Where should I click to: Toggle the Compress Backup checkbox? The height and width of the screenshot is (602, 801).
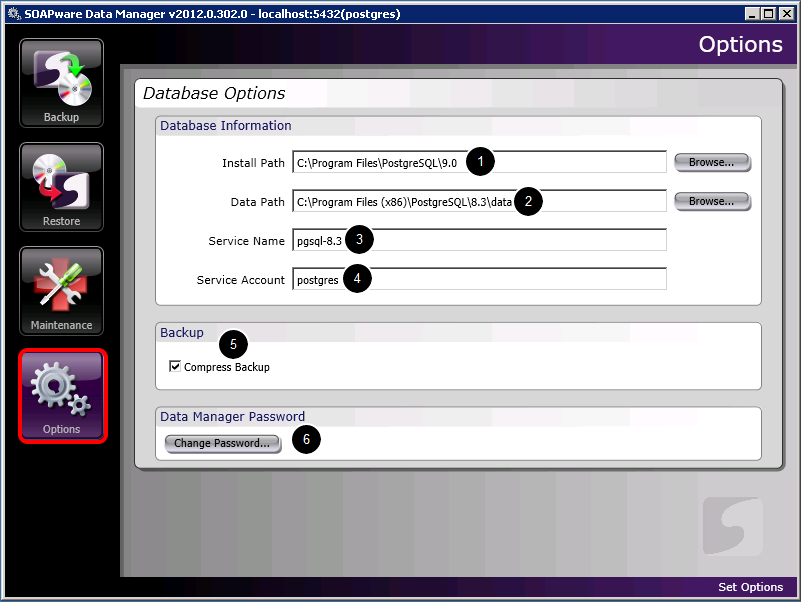pyautogui.click(x=175, y=366)
